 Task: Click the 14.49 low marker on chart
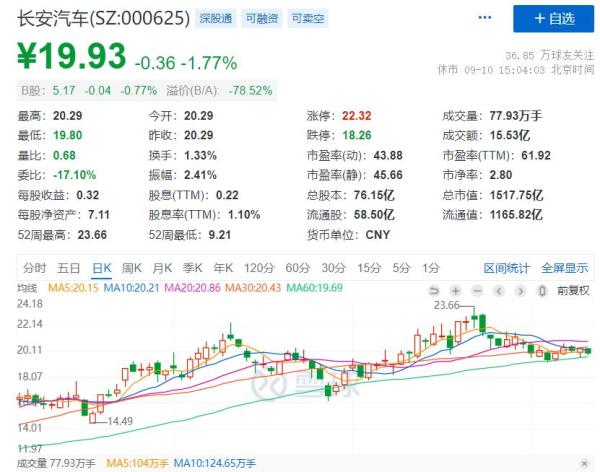click(x=120, y=421)
